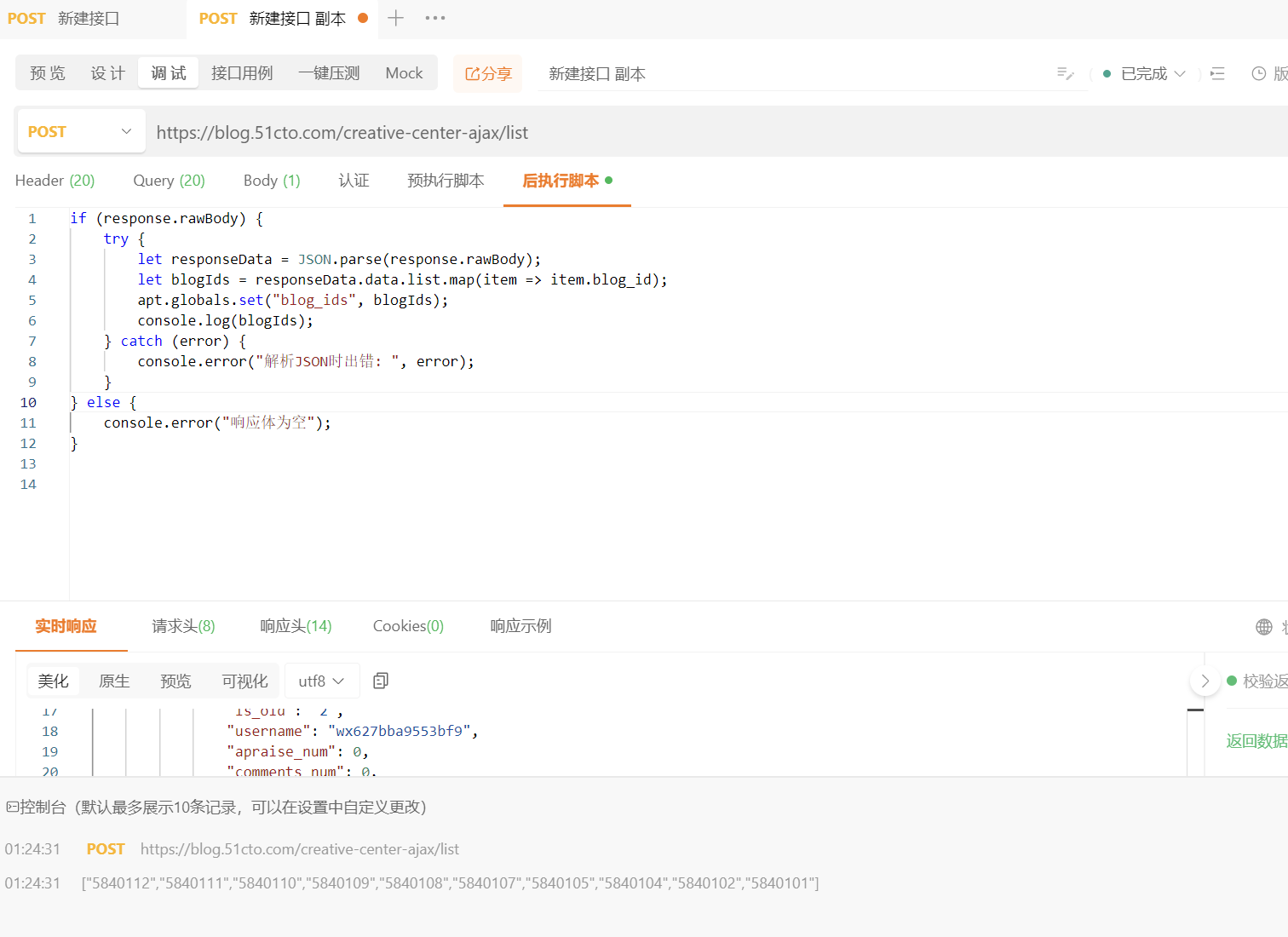
Task: Expand the 校验返回 panel with the chevron
Action: (1205, 681)
